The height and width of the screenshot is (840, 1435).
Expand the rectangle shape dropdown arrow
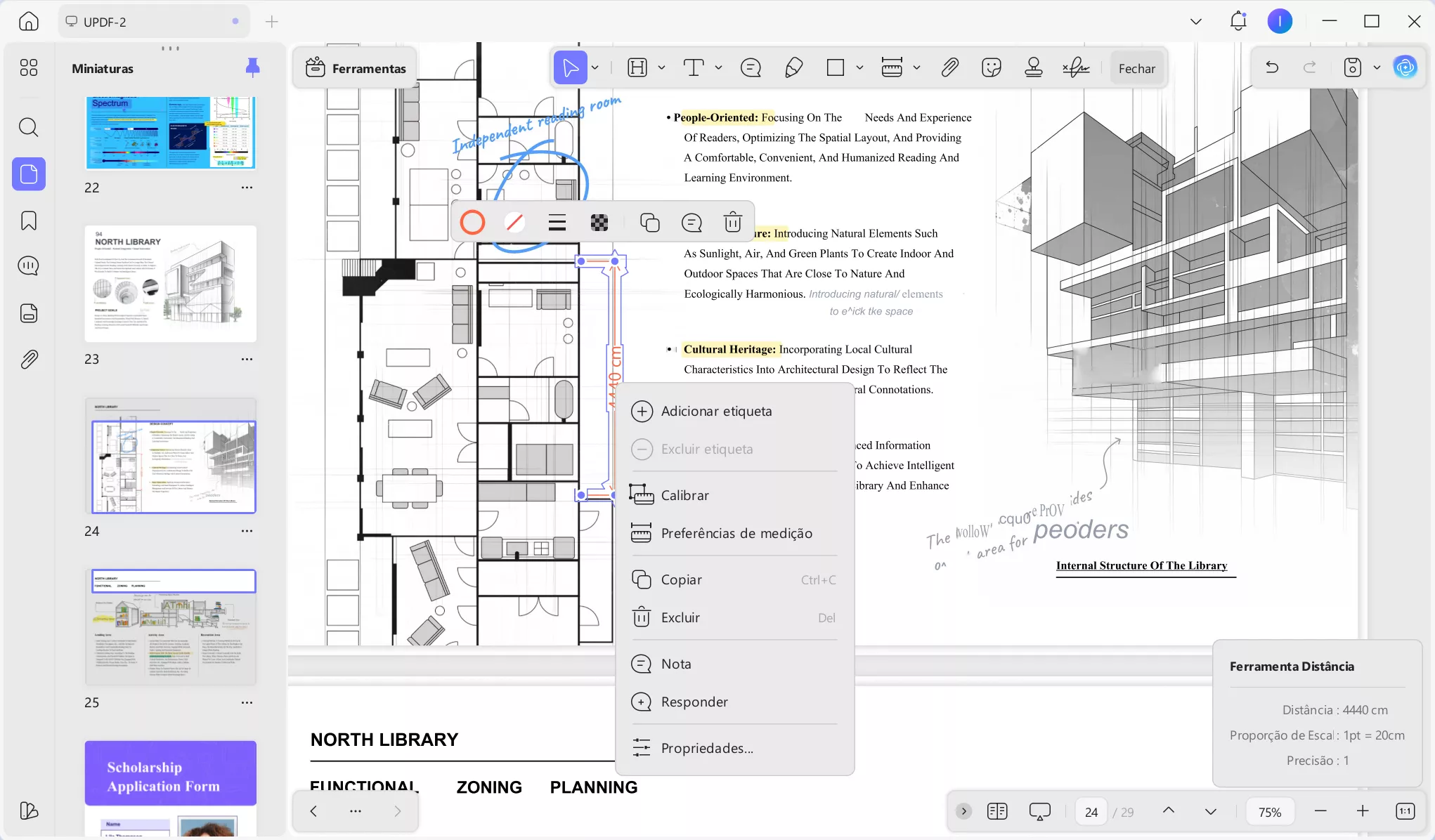pyautogui.click(x=859, y=67)
